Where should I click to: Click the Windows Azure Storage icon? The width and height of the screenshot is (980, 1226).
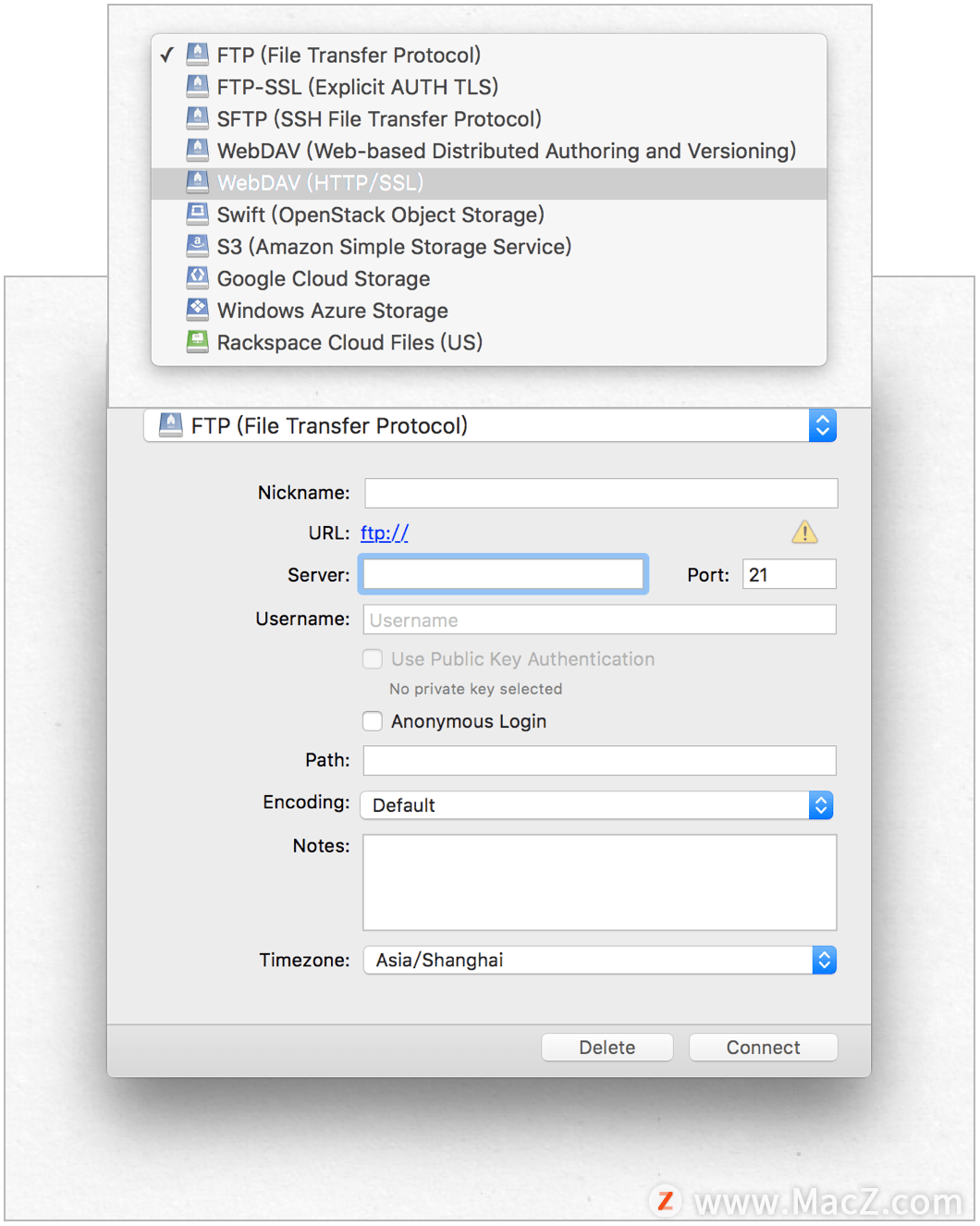point(197,311)
